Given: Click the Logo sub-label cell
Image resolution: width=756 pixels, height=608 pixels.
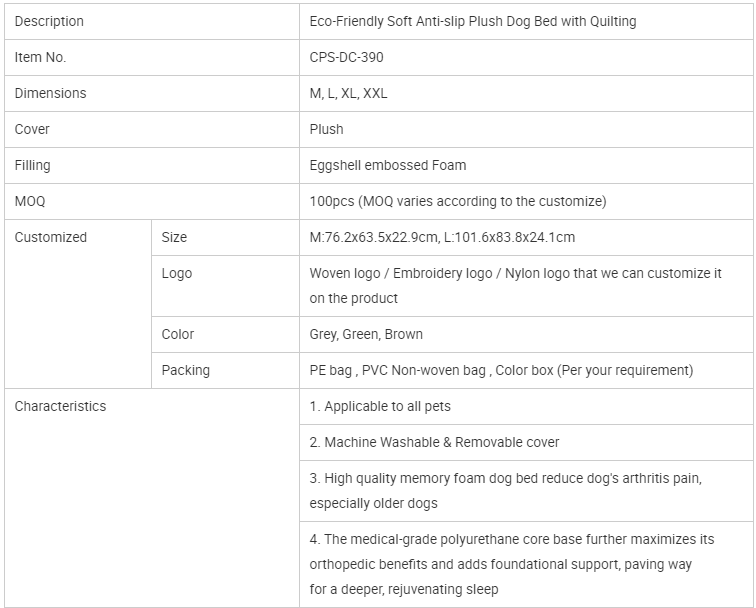Looking at the screenshot, I should pos(177,273).
